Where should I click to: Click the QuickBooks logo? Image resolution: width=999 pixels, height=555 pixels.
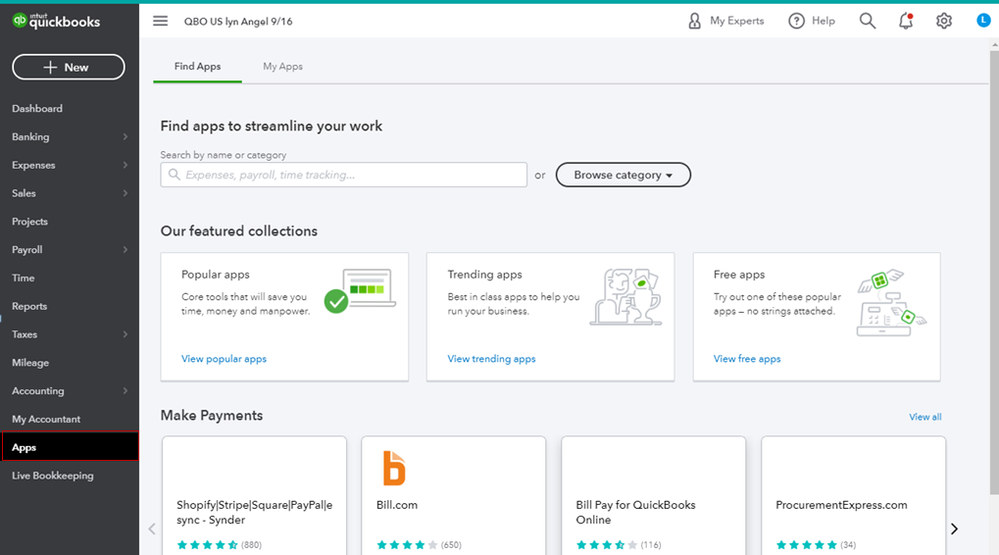click(56, 21)
